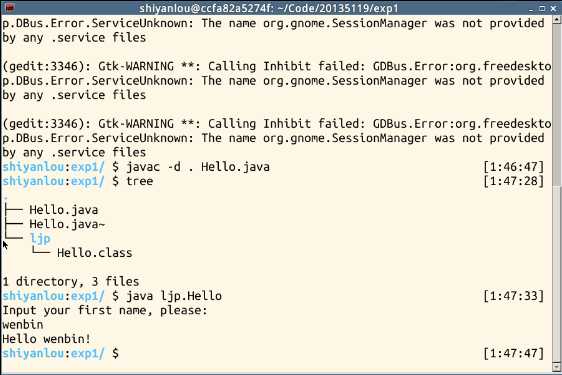Maximize the terminal window

pyautogui.click(x=542, y=8)
